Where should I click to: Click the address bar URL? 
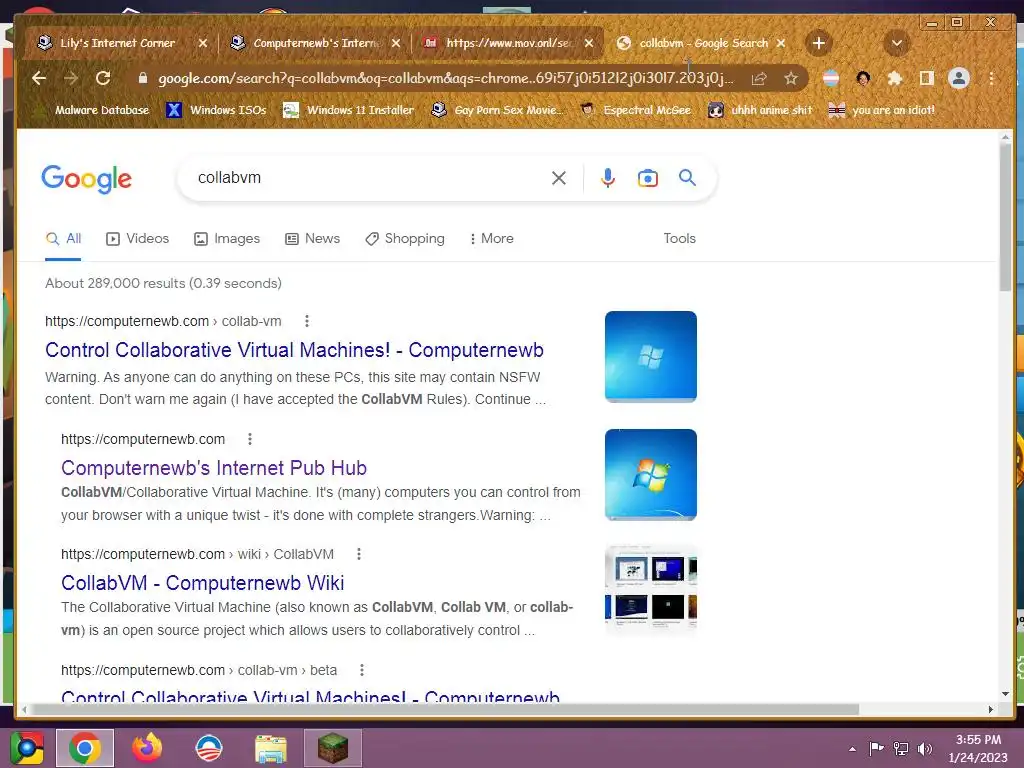coord(445,78)
